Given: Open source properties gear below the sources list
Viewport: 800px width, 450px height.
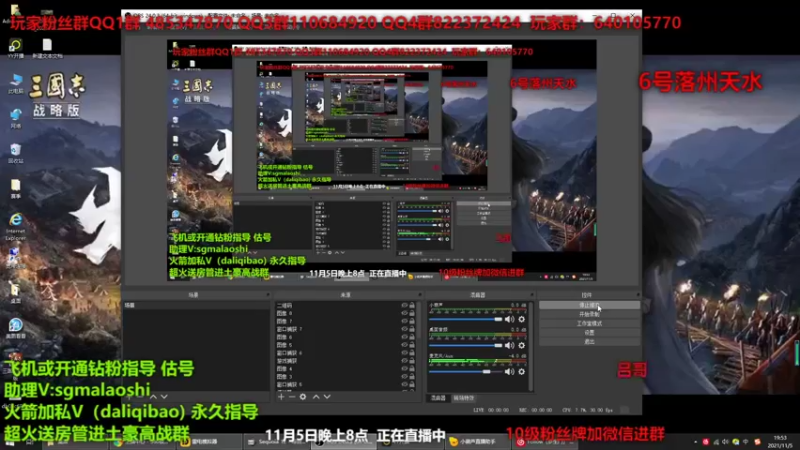Looking at the screenshot, I should click(303, 396).
